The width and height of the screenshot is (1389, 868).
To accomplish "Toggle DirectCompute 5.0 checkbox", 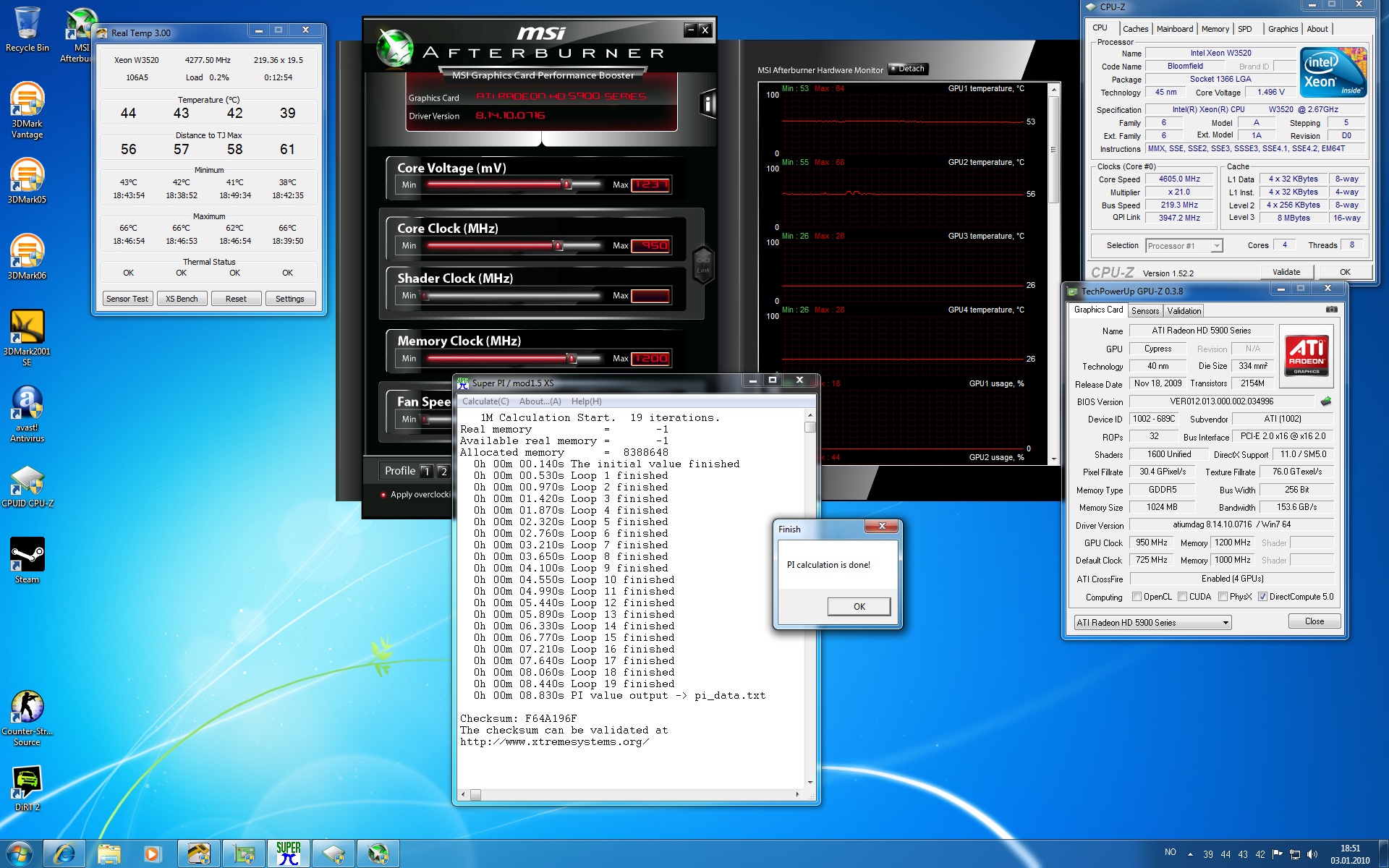I will tap(1262, 597).
